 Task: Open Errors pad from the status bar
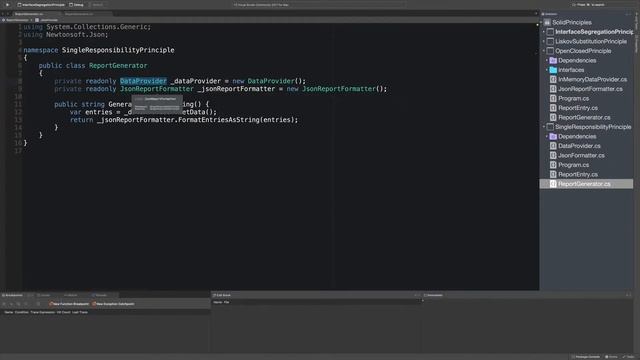(x=612, y=357)
